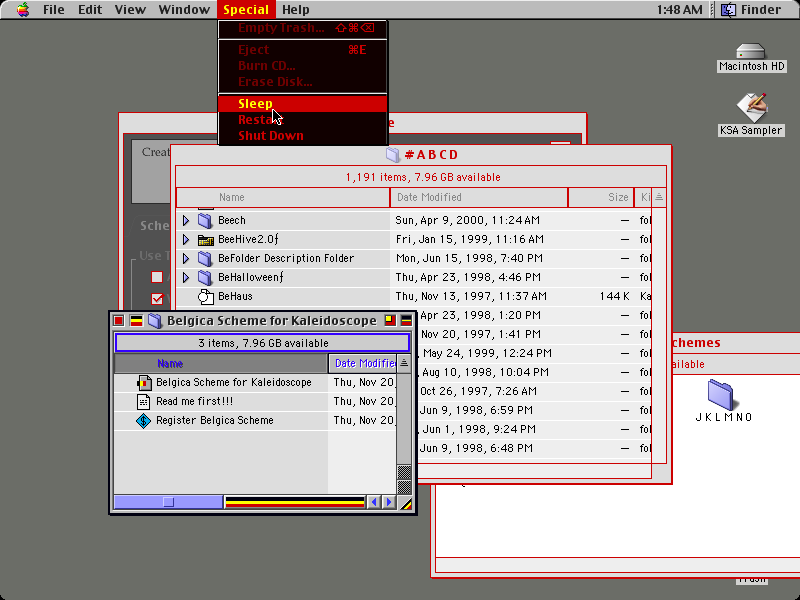Screen dimensions: 800x600
Task: Open the View menu
Action: pos(130,9)
